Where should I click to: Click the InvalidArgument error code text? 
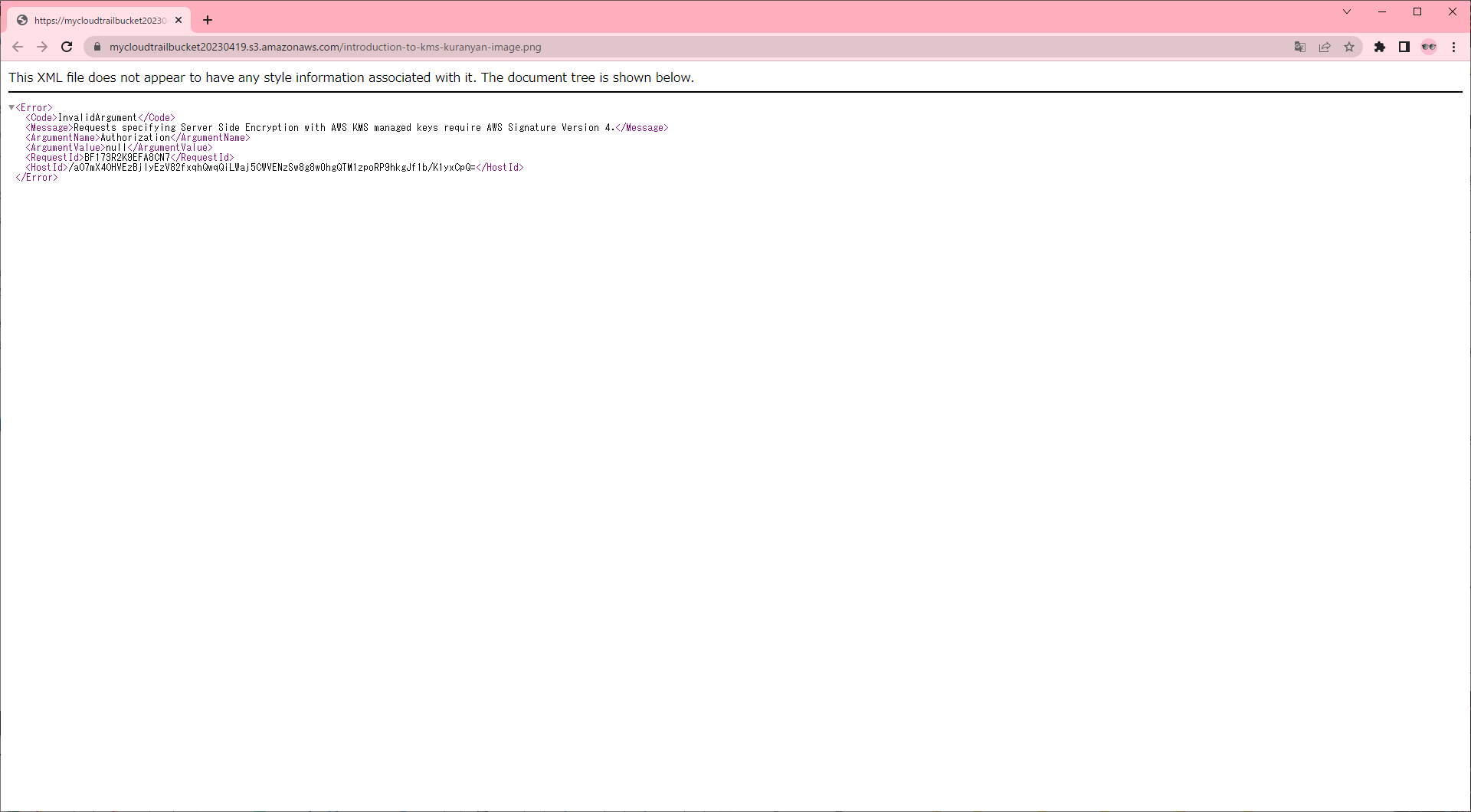97,118
